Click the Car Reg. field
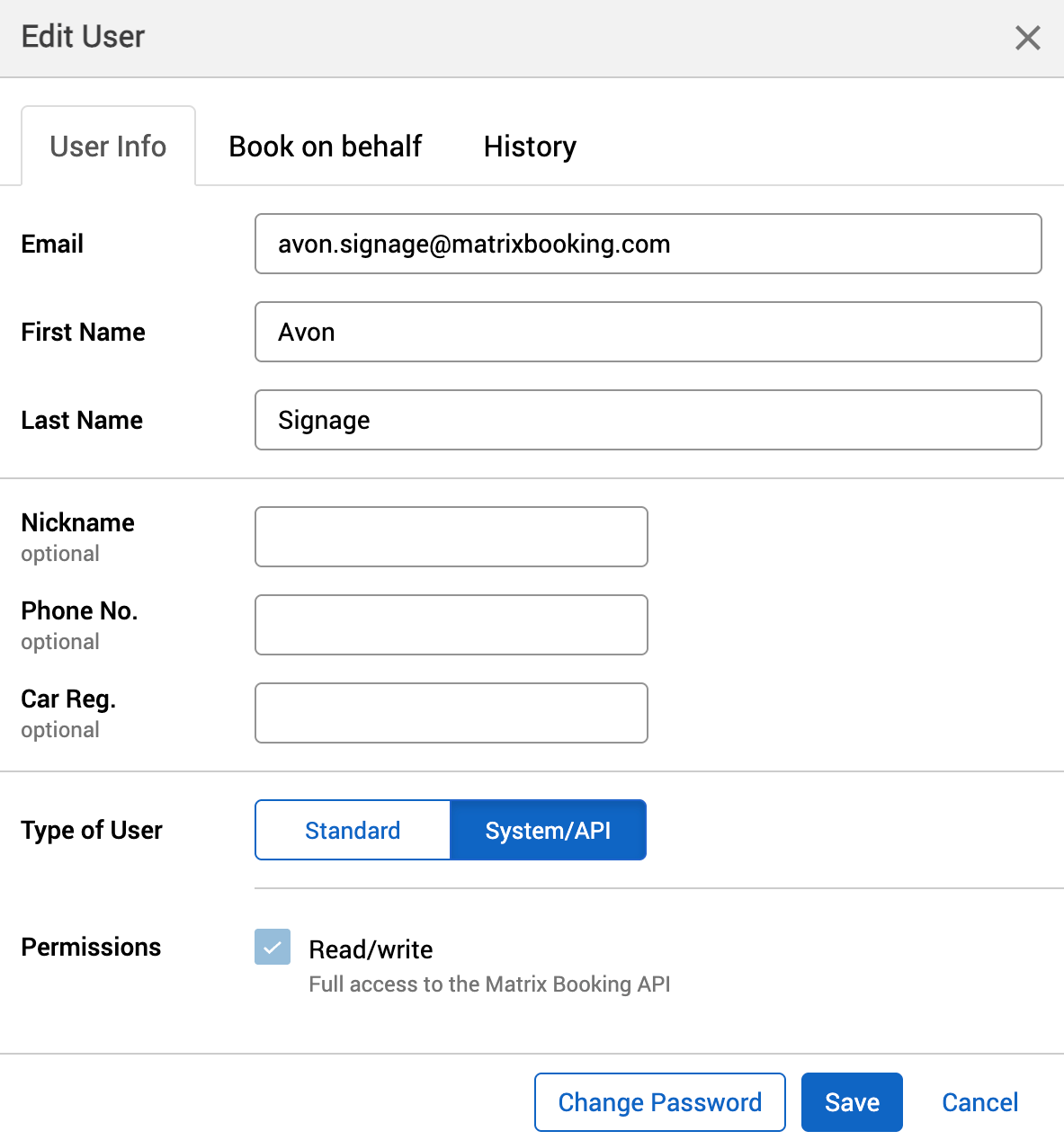 coord(451,713)
